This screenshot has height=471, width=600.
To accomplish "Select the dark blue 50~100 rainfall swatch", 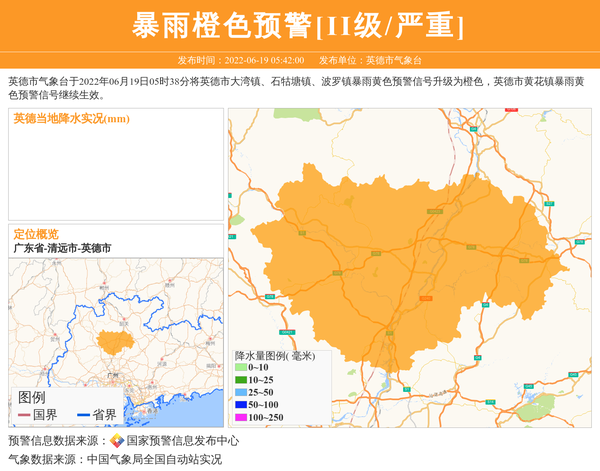I will (241, 404).
